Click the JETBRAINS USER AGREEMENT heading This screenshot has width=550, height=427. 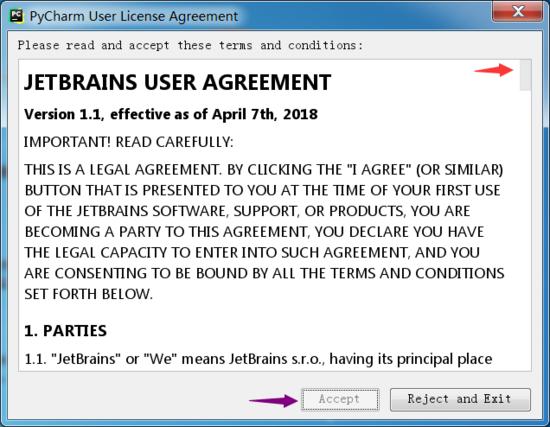(177, 82)
